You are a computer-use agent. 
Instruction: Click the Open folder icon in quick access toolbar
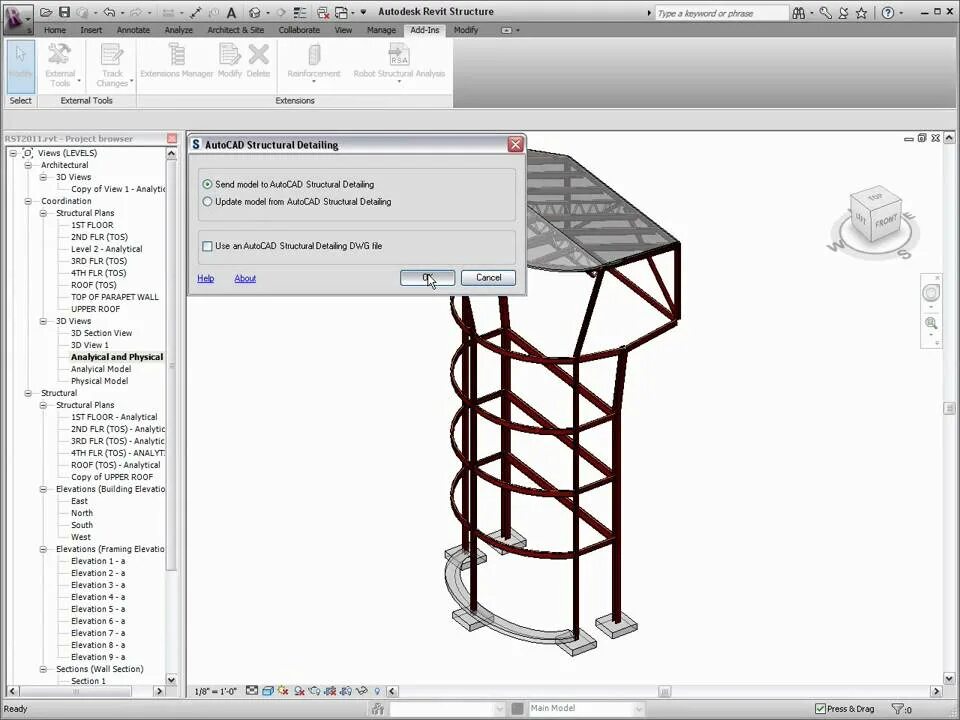(46, 12)
